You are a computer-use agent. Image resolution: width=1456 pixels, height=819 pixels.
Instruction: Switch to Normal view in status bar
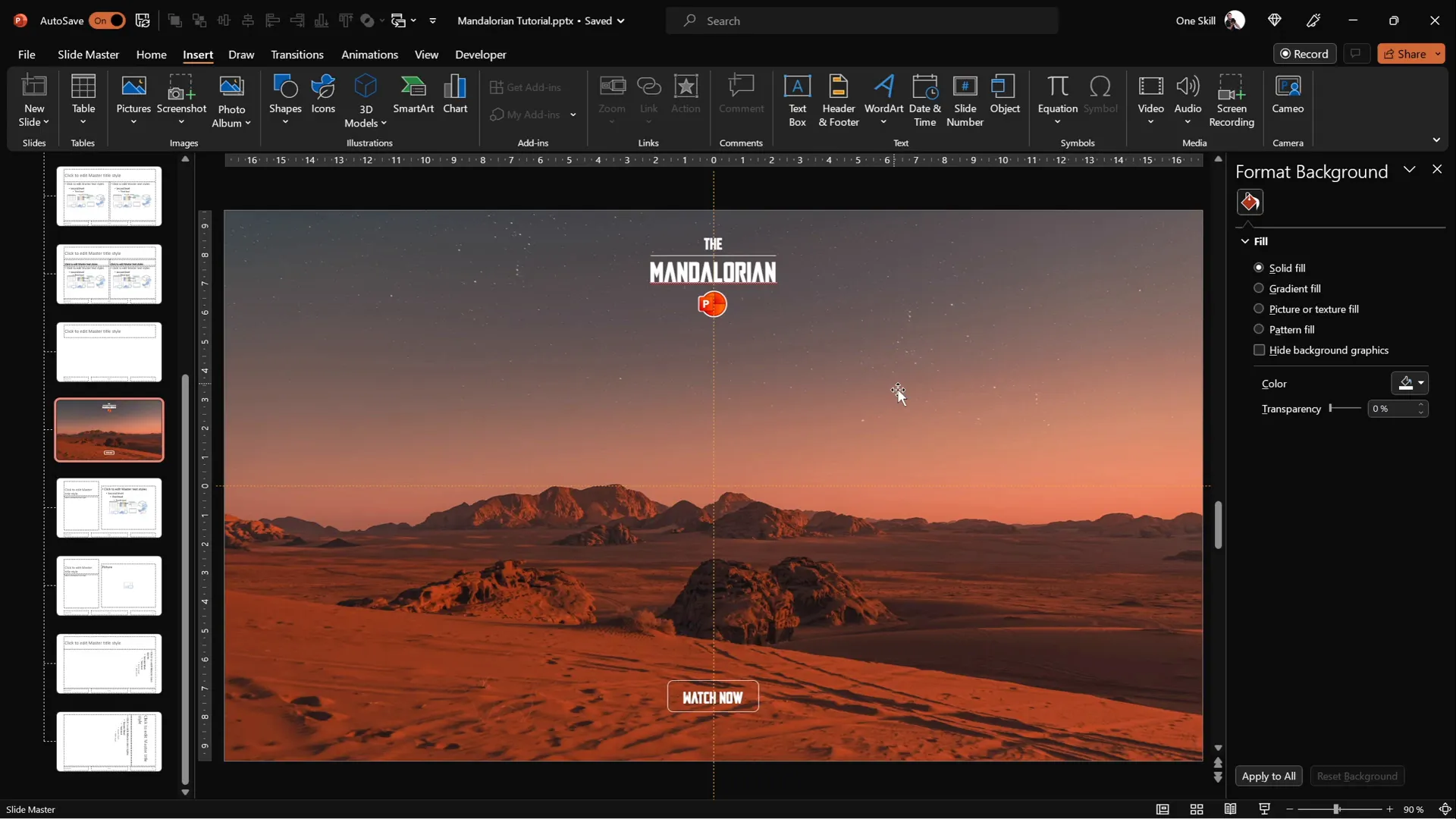point(1162,809)
